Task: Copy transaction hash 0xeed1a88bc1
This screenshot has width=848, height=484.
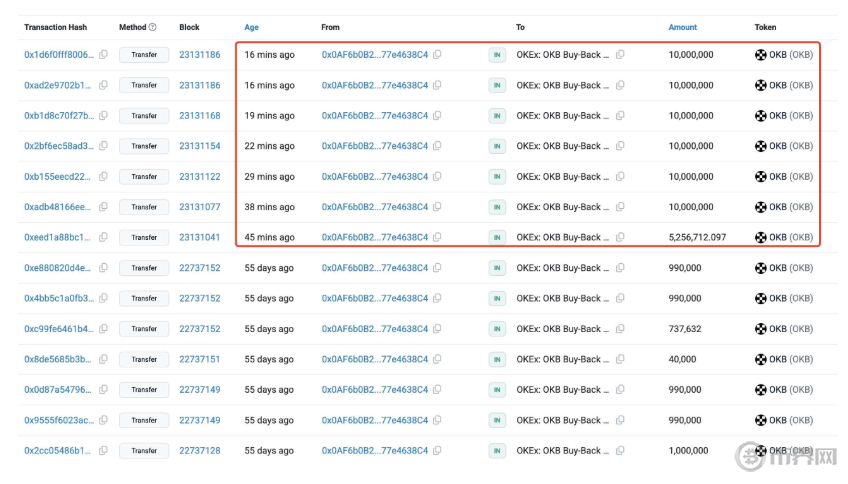Action: click(104, 238)
